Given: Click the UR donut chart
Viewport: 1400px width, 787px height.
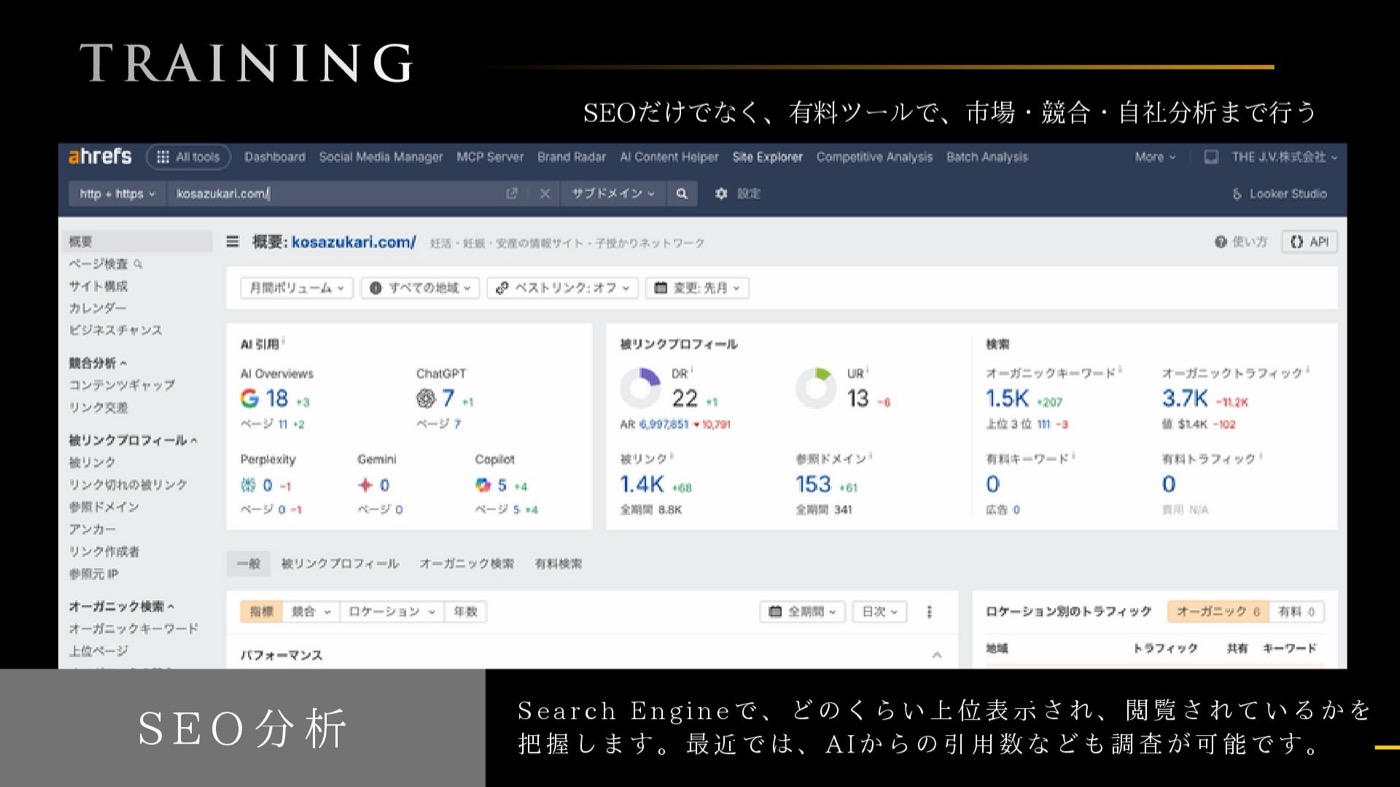Looking at the screenshot, I should (816, 388).
